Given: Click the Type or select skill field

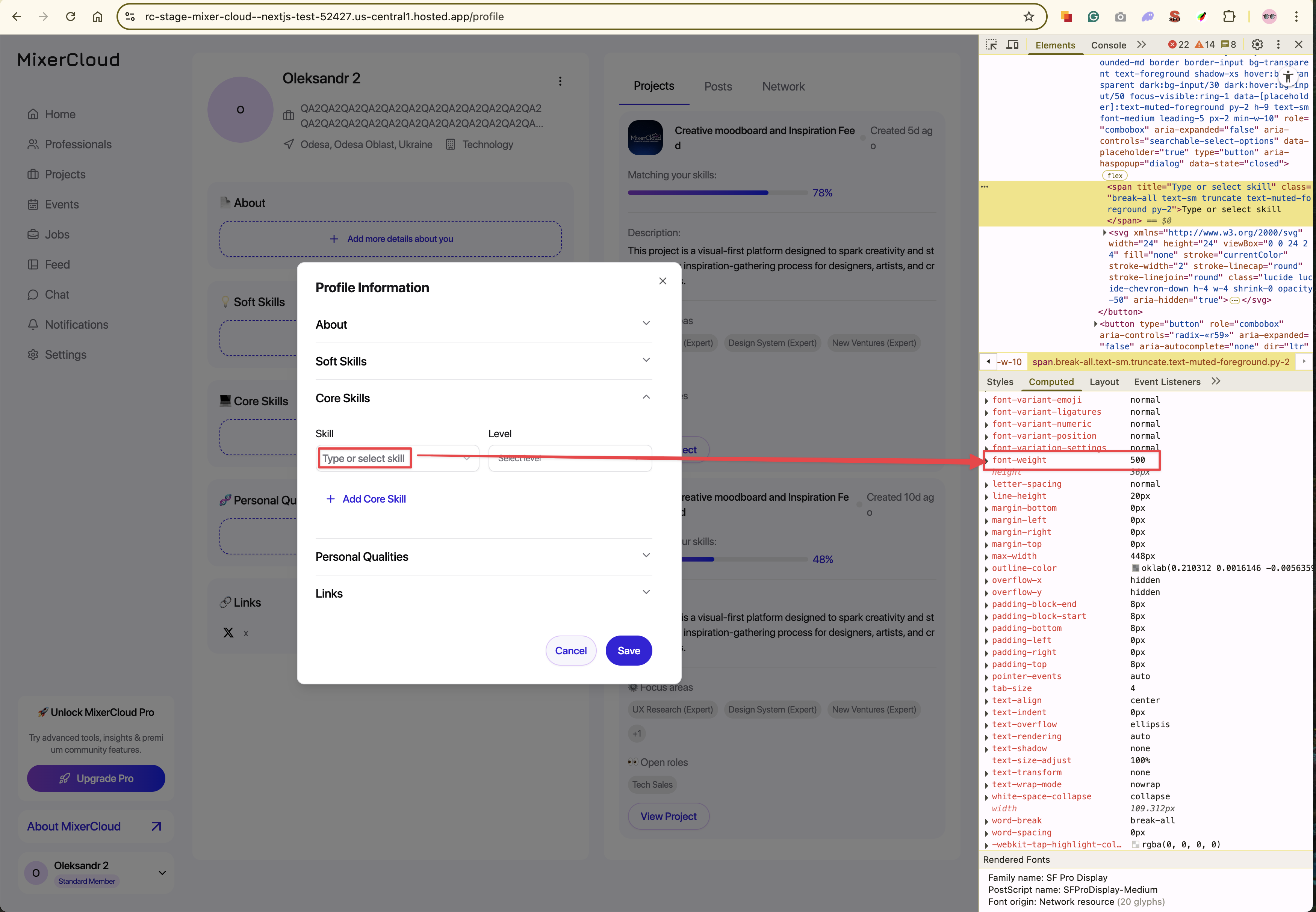Looking at the screenshot, I should pyautogui.click(x=397, y=458).
